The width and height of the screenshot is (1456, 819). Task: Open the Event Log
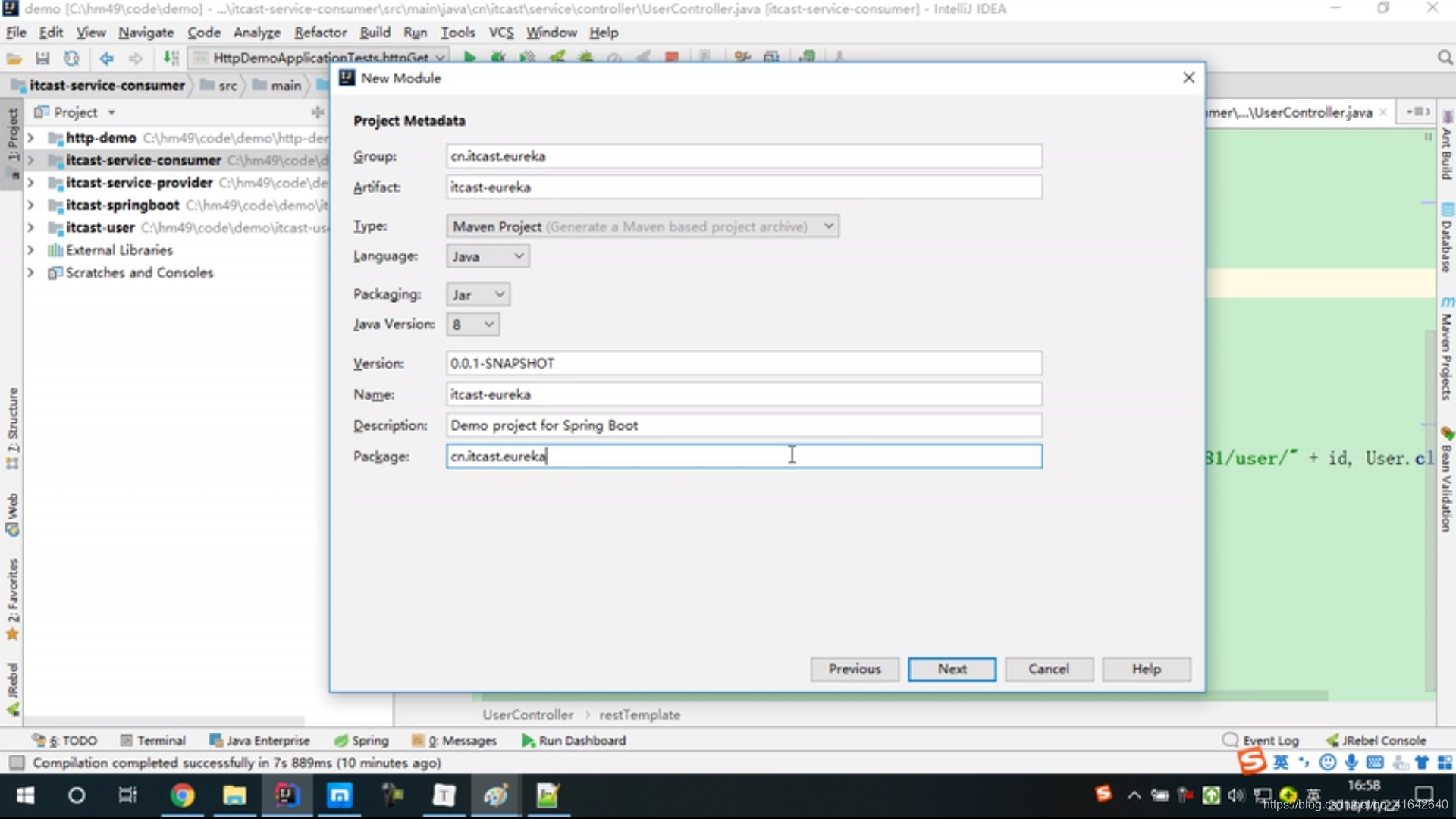(1260, 741)
